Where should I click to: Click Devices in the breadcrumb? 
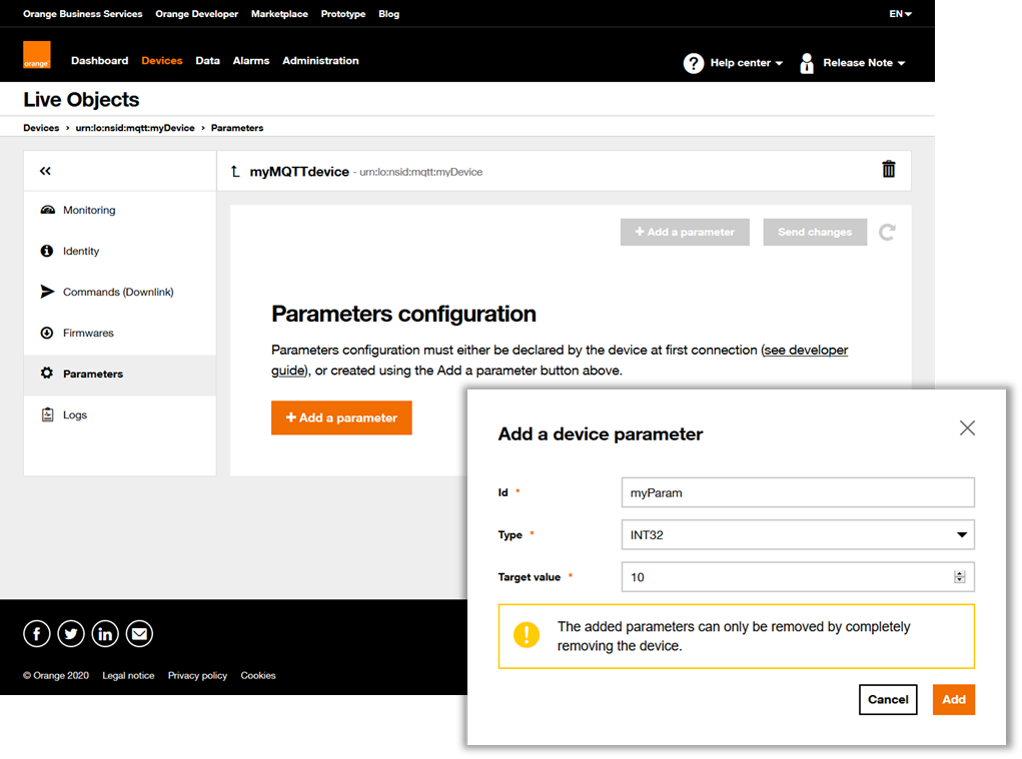(x=41, y=128)
